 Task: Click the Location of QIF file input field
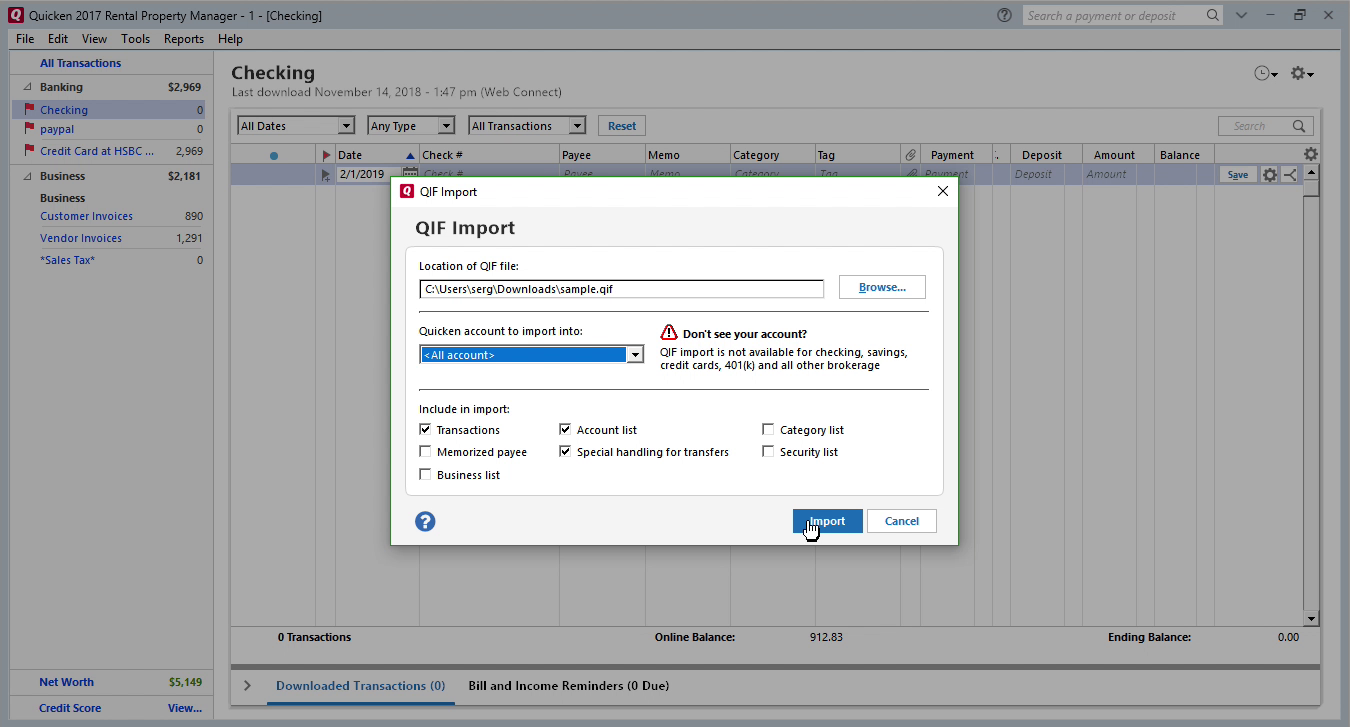coord(621,288)
